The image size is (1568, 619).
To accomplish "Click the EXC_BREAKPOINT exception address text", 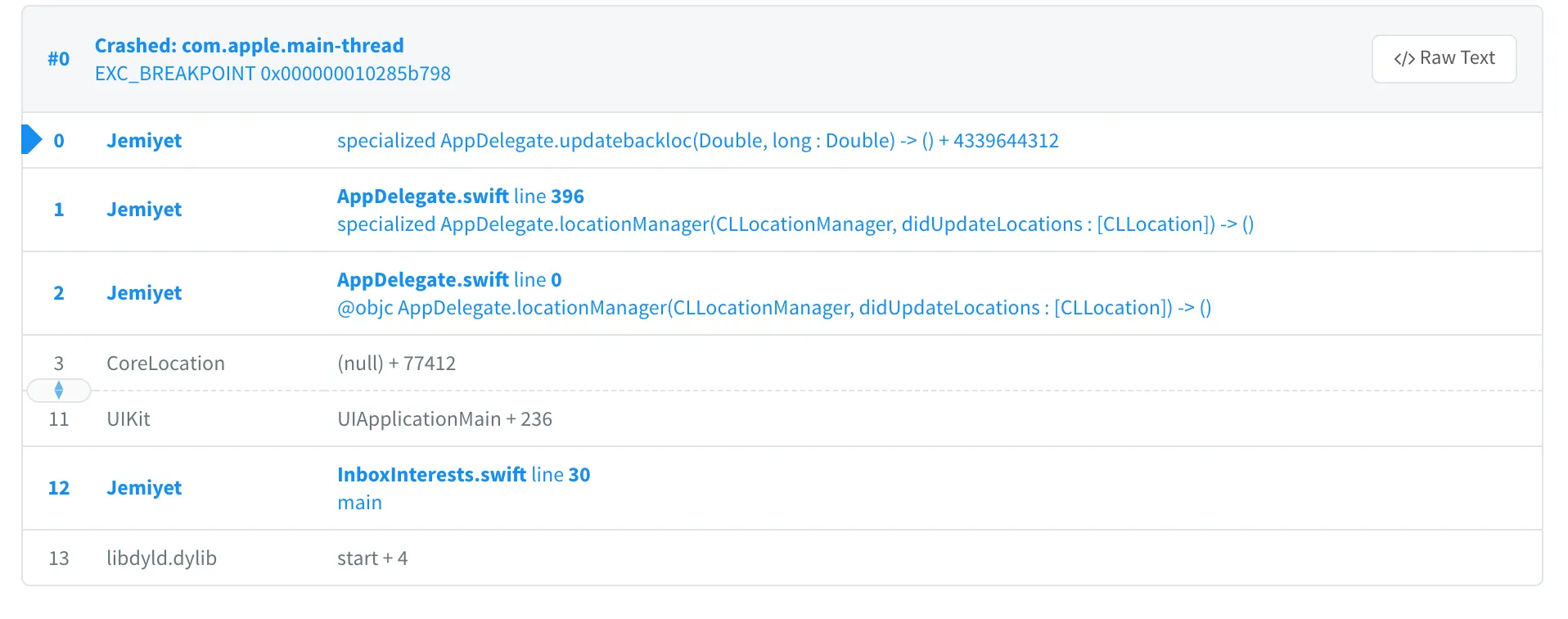I will 273,74.
